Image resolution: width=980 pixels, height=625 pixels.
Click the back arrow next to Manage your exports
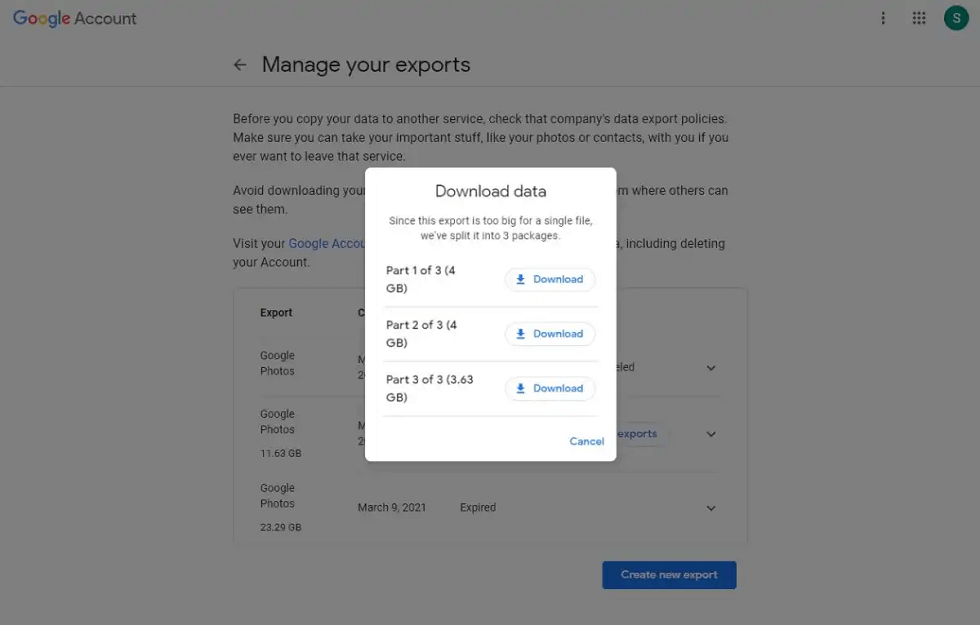click(239, 64)
